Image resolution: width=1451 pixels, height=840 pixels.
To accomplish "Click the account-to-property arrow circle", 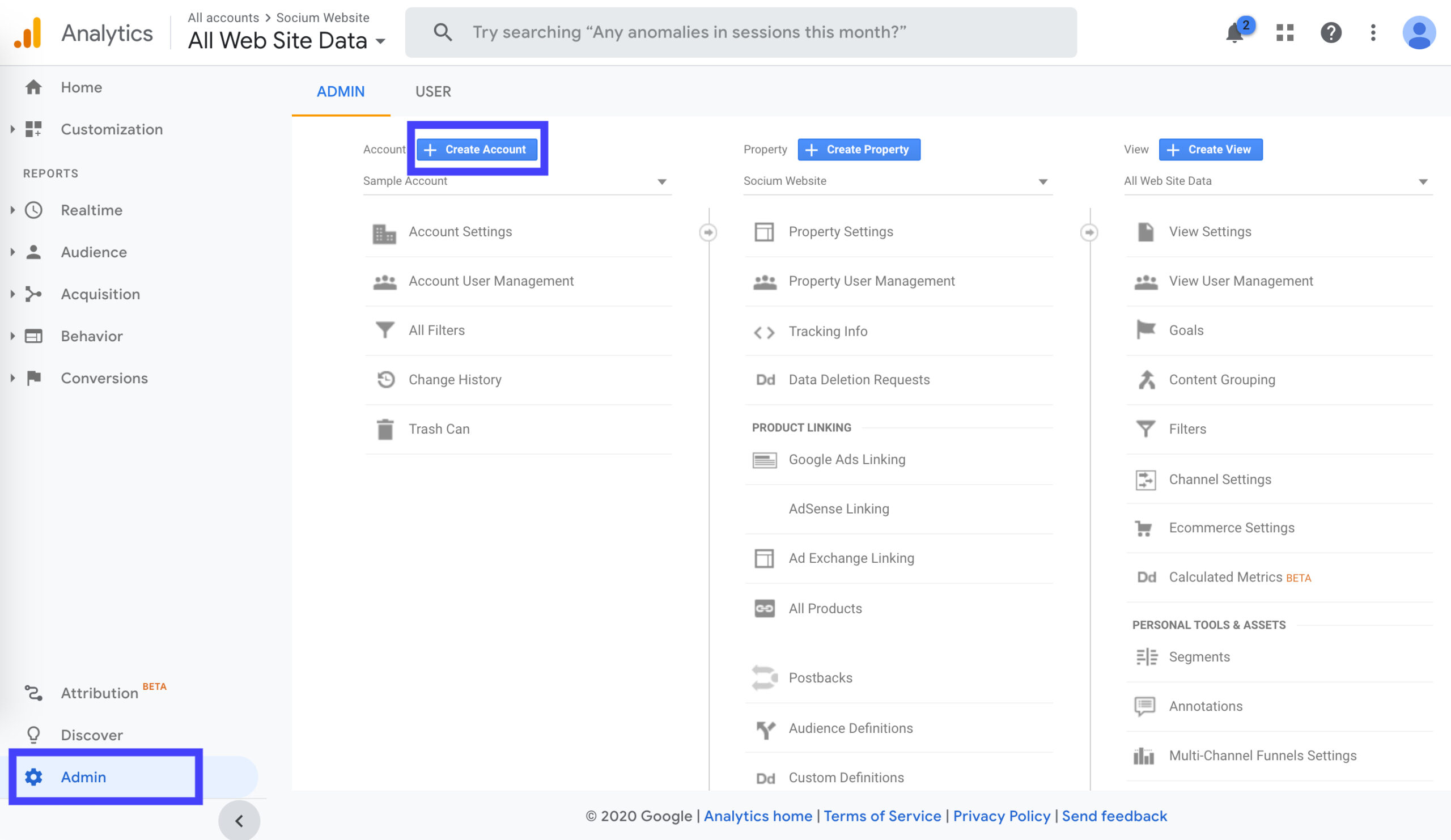I will click(708, 232).
